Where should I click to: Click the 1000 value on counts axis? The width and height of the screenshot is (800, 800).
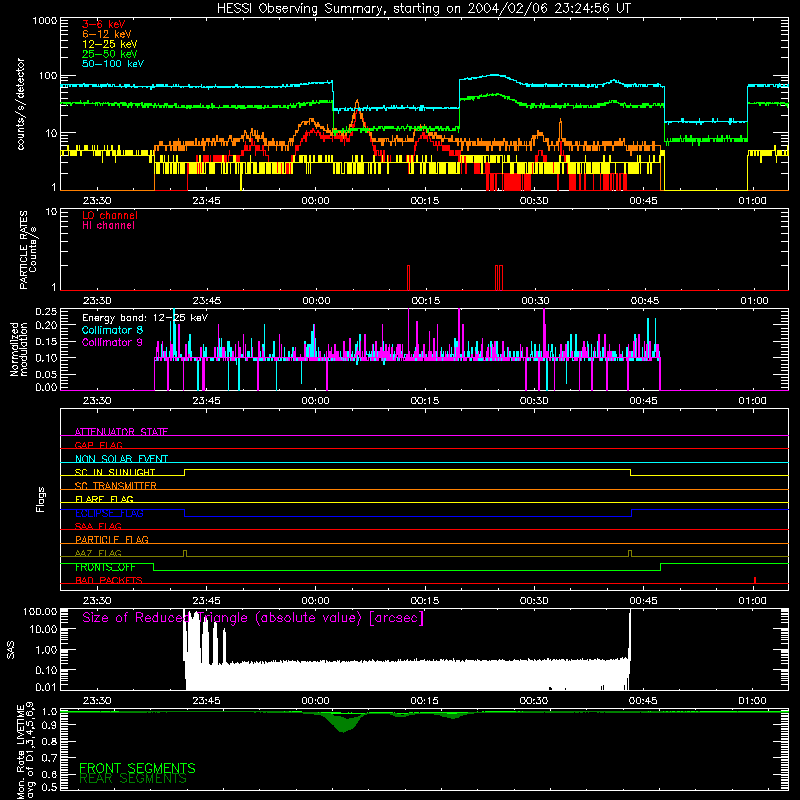click(45, 21)
